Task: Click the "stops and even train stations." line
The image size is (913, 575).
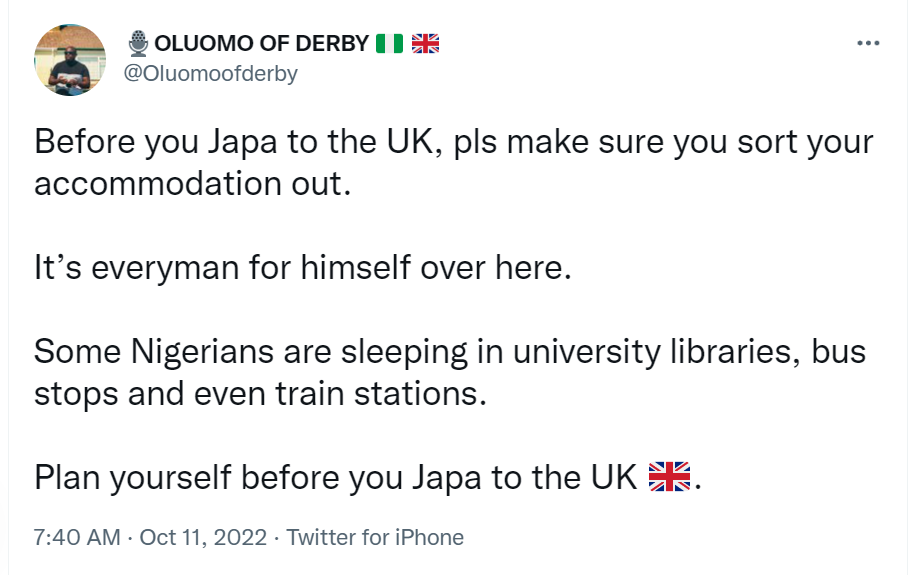Action: pos(260,394)
